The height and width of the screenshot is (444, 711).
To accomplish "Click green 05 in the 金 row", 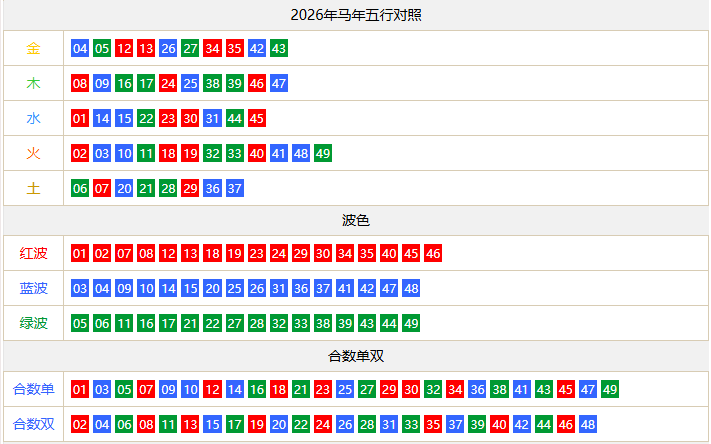I will (x=102, y=48).
